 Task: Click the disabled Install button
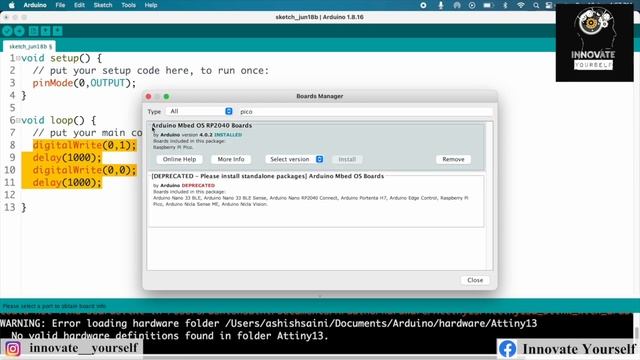[x=347, y=159]
